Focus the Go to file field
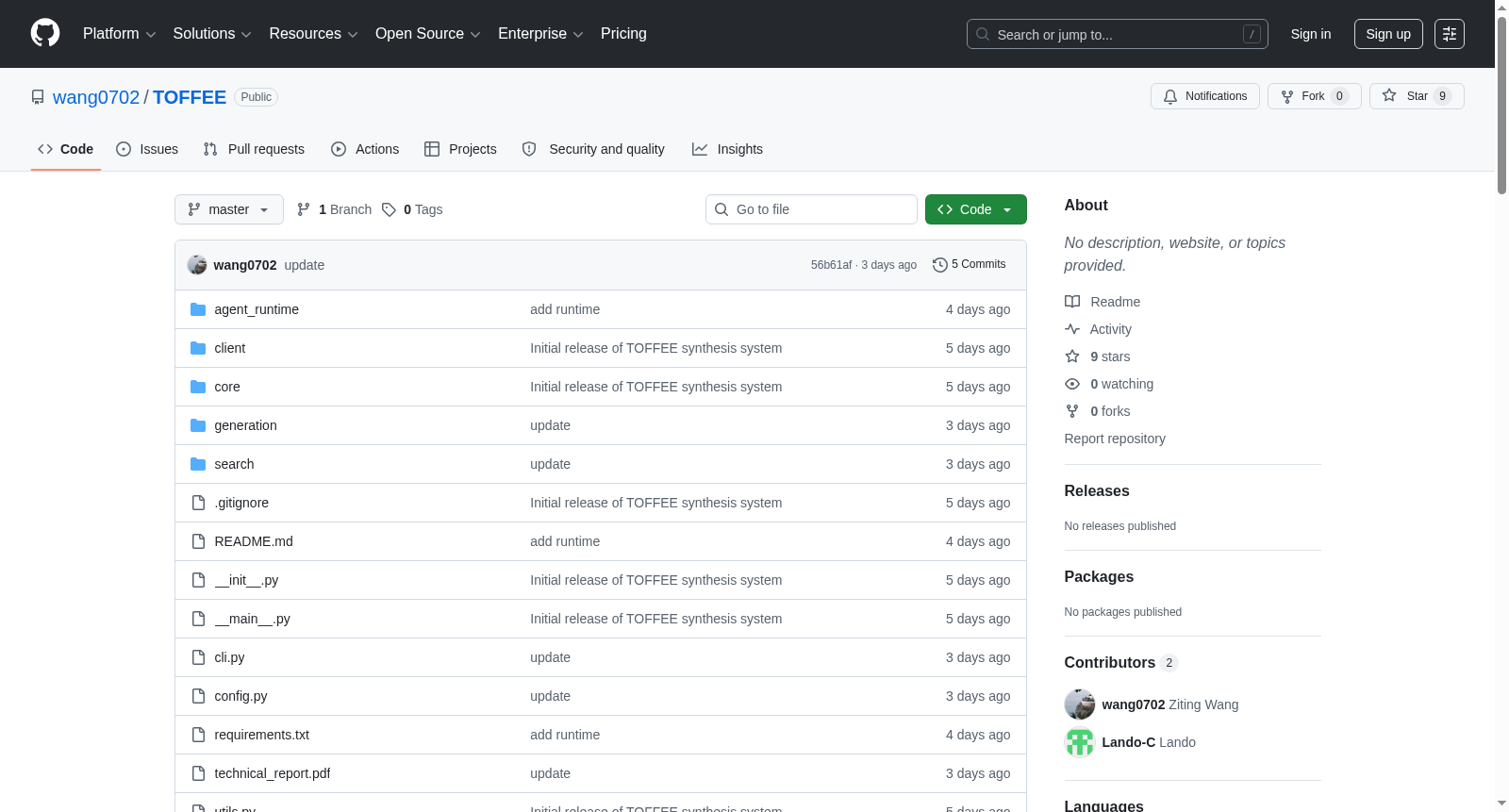 tap(811, 209)
